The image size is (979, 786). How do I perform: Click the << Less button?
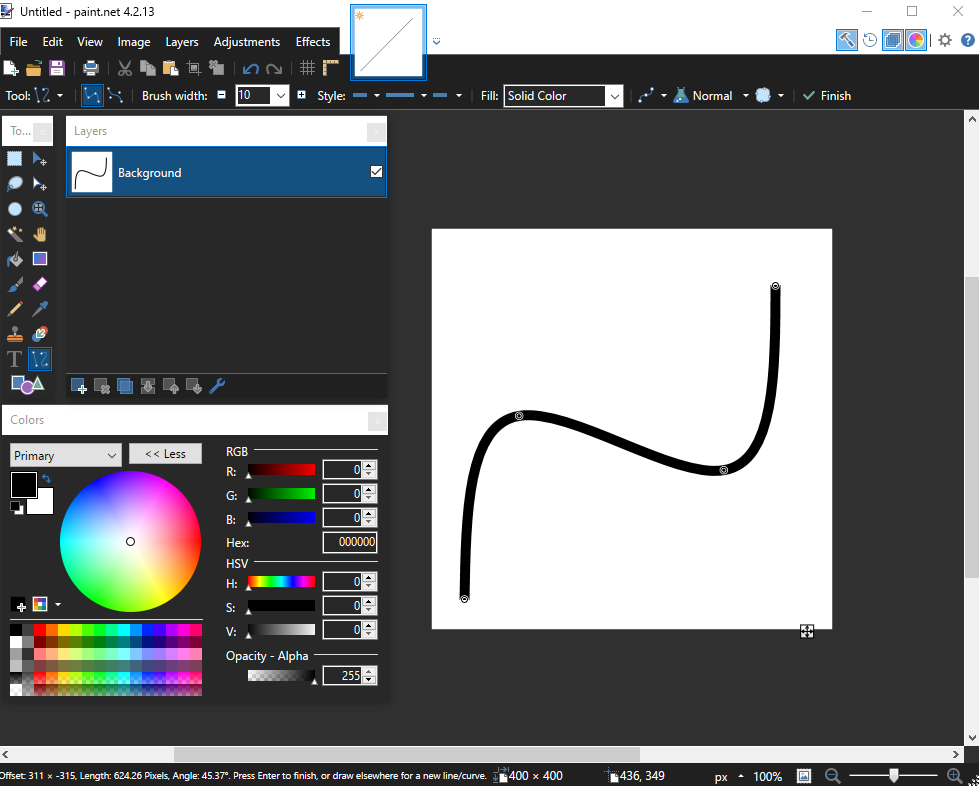pyautogui.click(x=165, y=454)
